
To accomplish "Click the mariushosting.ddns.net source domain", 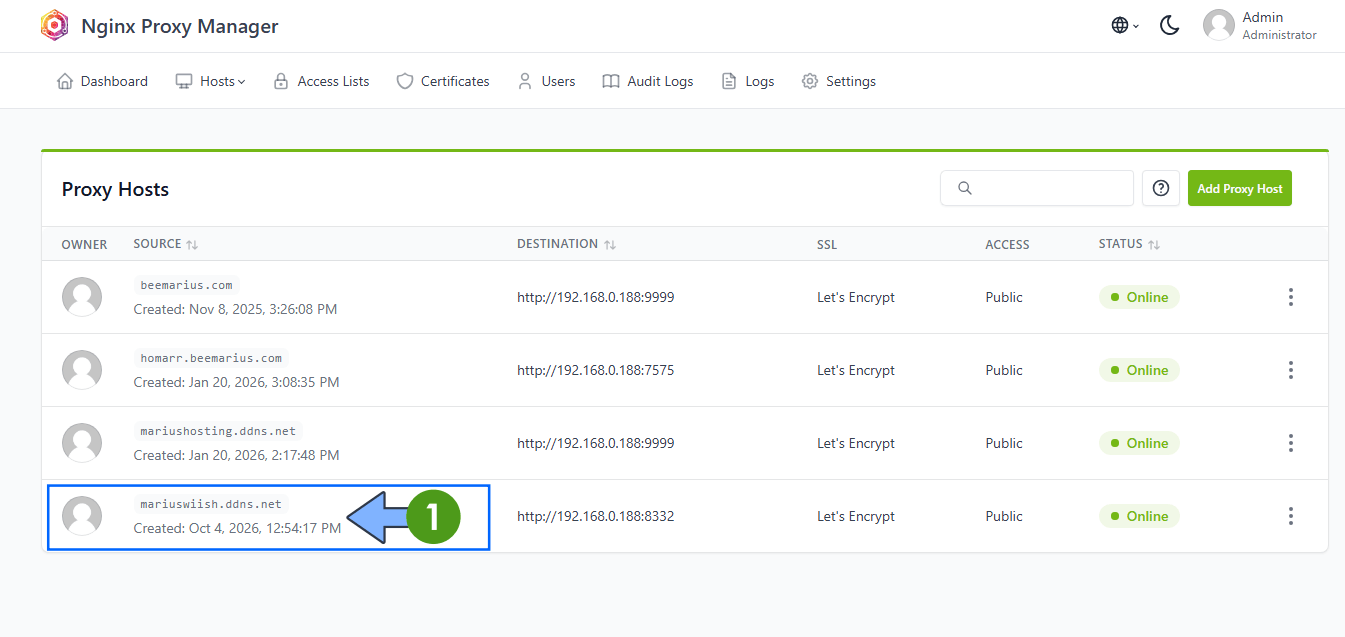I will pyautogui.click(x=218, y=431).
